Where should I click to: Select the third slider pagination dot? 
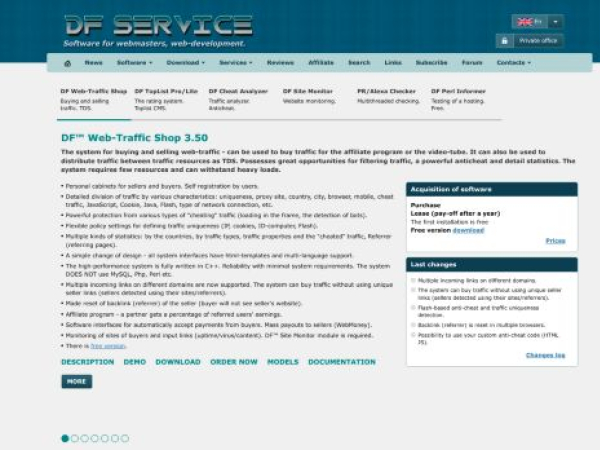85,439
